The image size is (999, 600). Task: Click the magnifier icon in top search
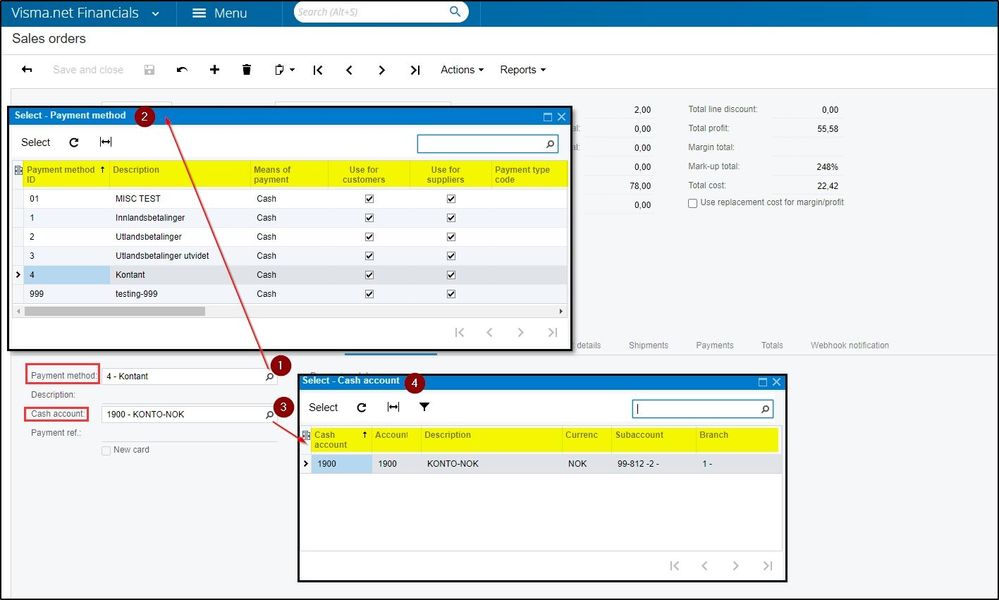[455, 11]
